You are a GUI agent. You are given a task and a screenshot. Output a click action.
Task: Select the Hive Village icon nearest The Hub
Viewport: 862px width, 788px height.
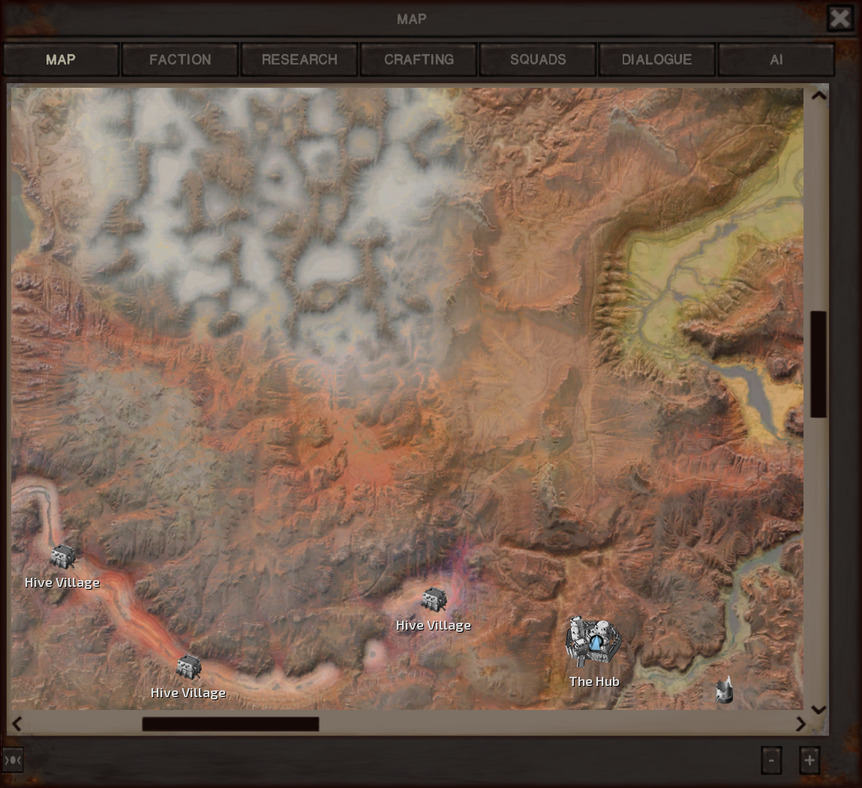[x=434, y=599]
